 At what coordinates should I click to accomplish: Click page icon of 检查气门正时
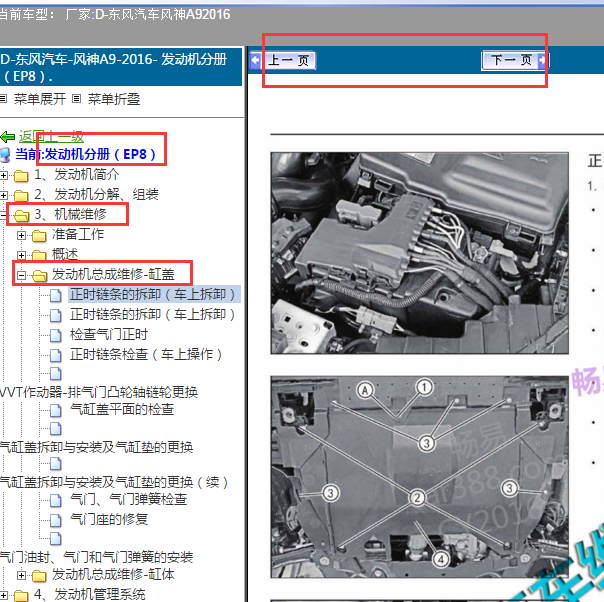(56, 335)
